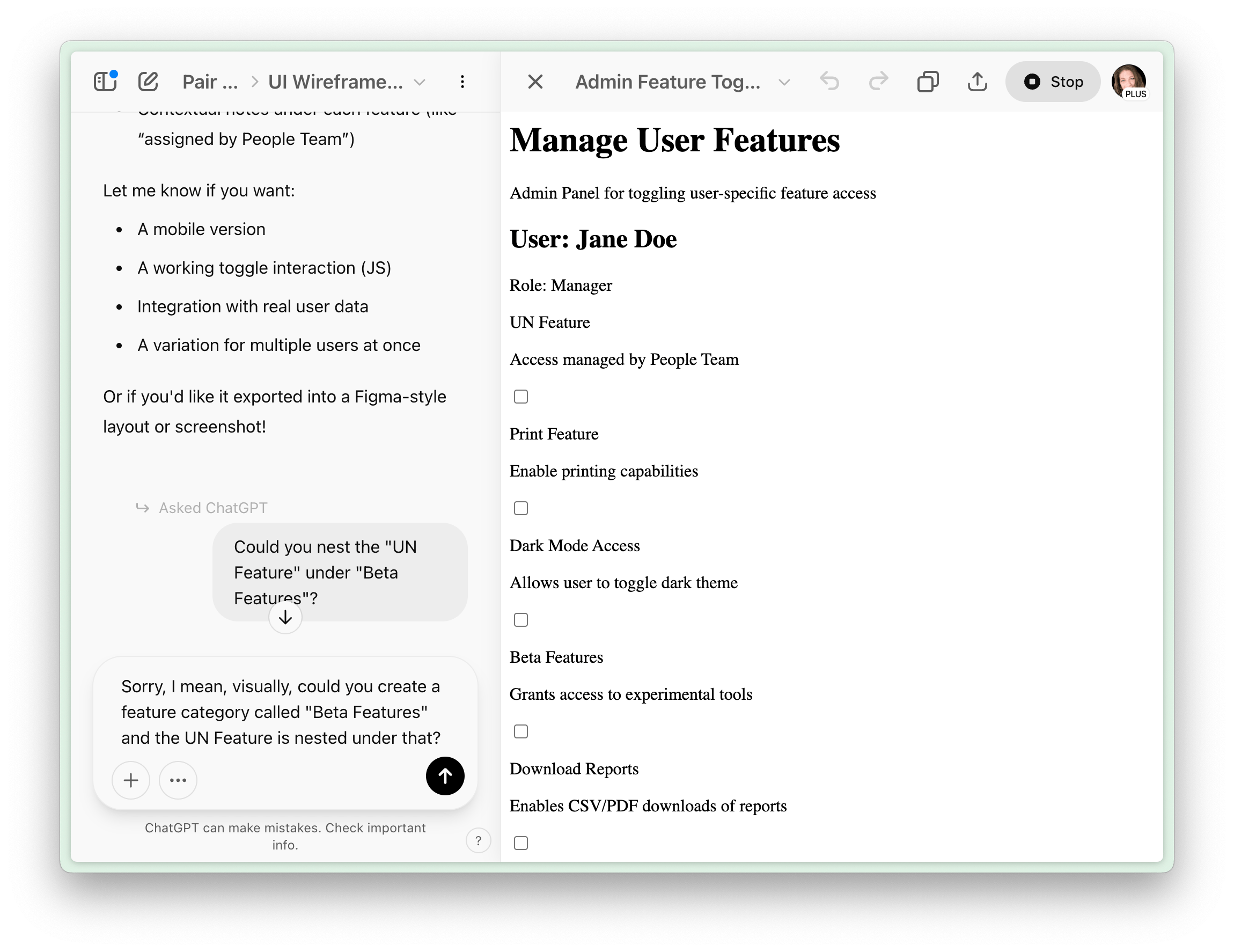Select the 'Role: Manager' text
1234x952 pixels.
[561, 285]
